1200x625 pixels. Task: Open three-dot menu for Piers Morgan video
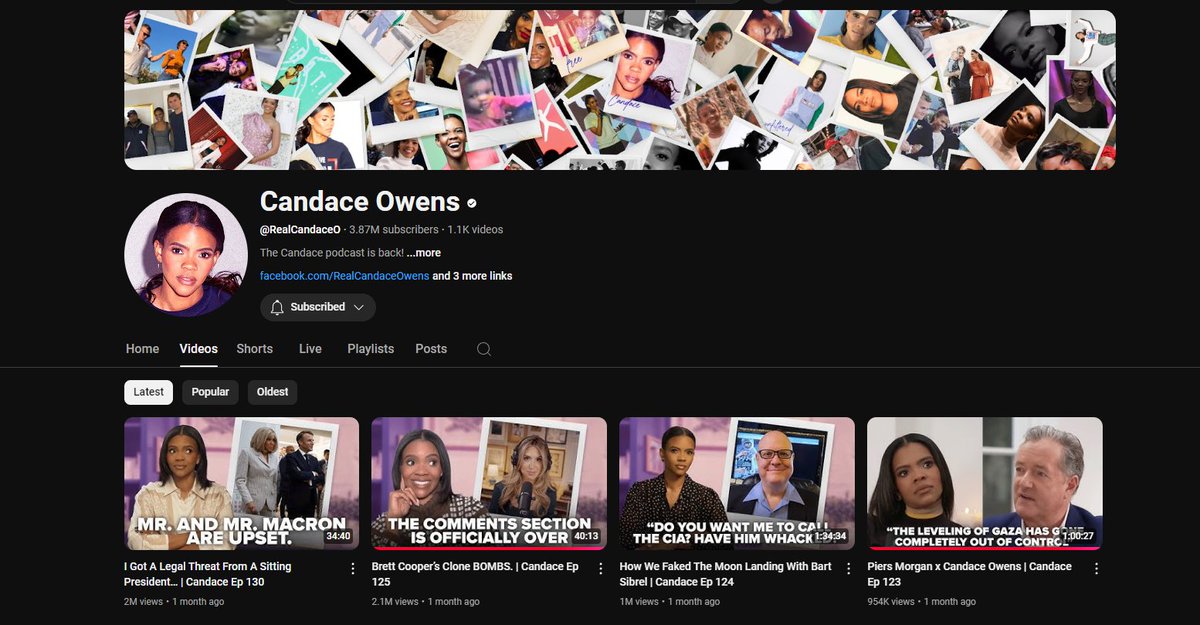click(1096, 568)
